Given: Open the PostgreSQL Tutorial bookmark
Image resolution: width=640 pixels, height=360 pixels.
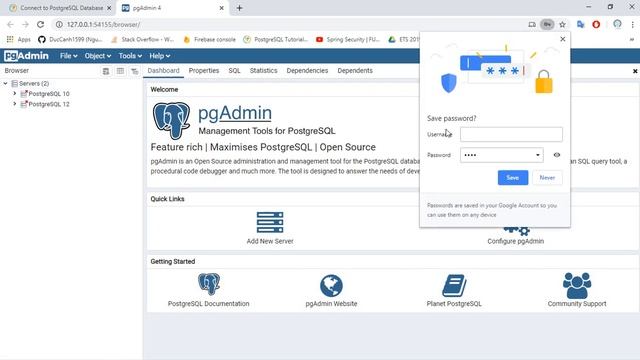Looking at the screenshot, I should 276,39.
